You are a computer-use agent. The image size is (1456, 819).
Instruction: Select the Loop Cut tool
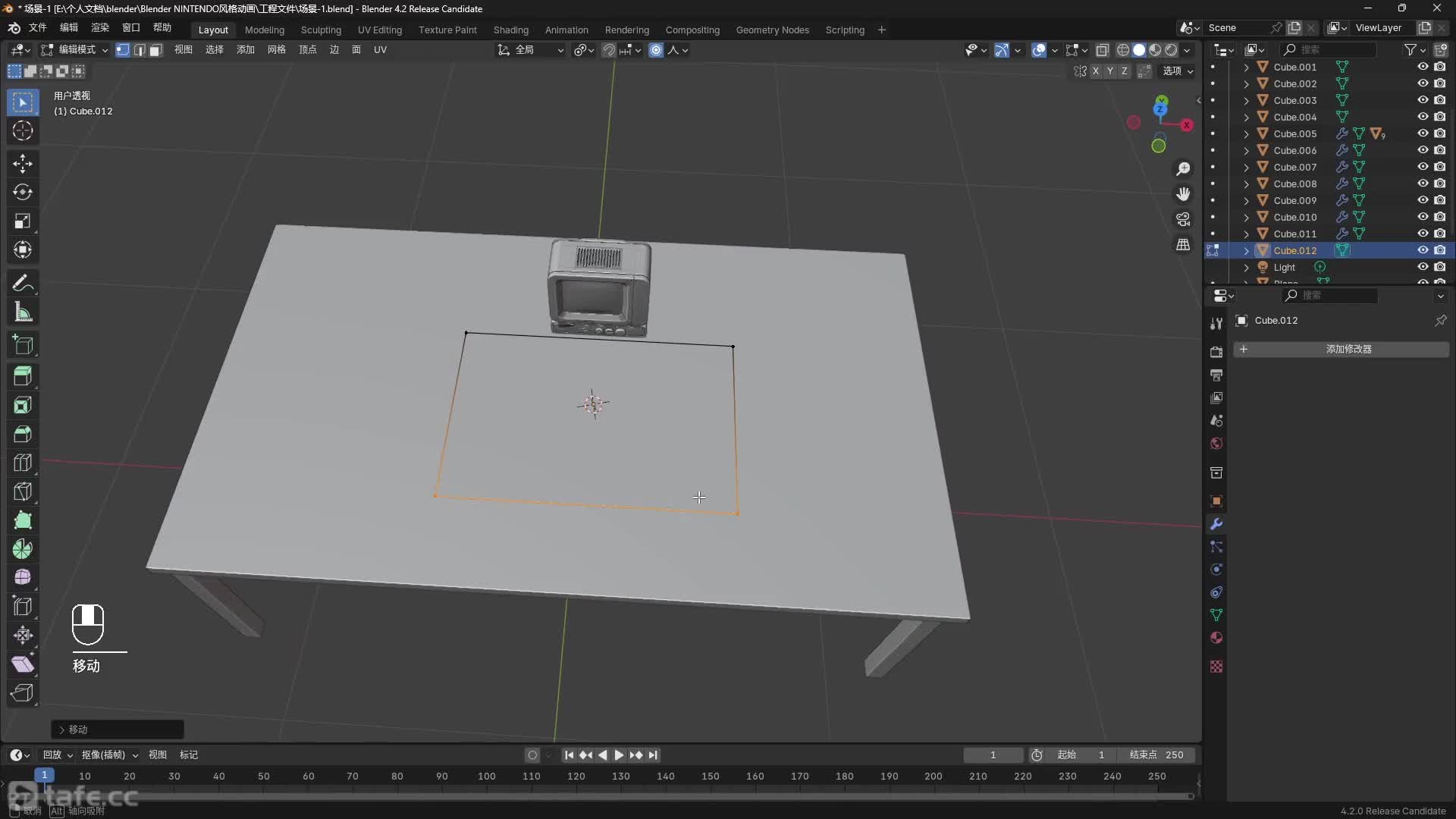[23, 463]
